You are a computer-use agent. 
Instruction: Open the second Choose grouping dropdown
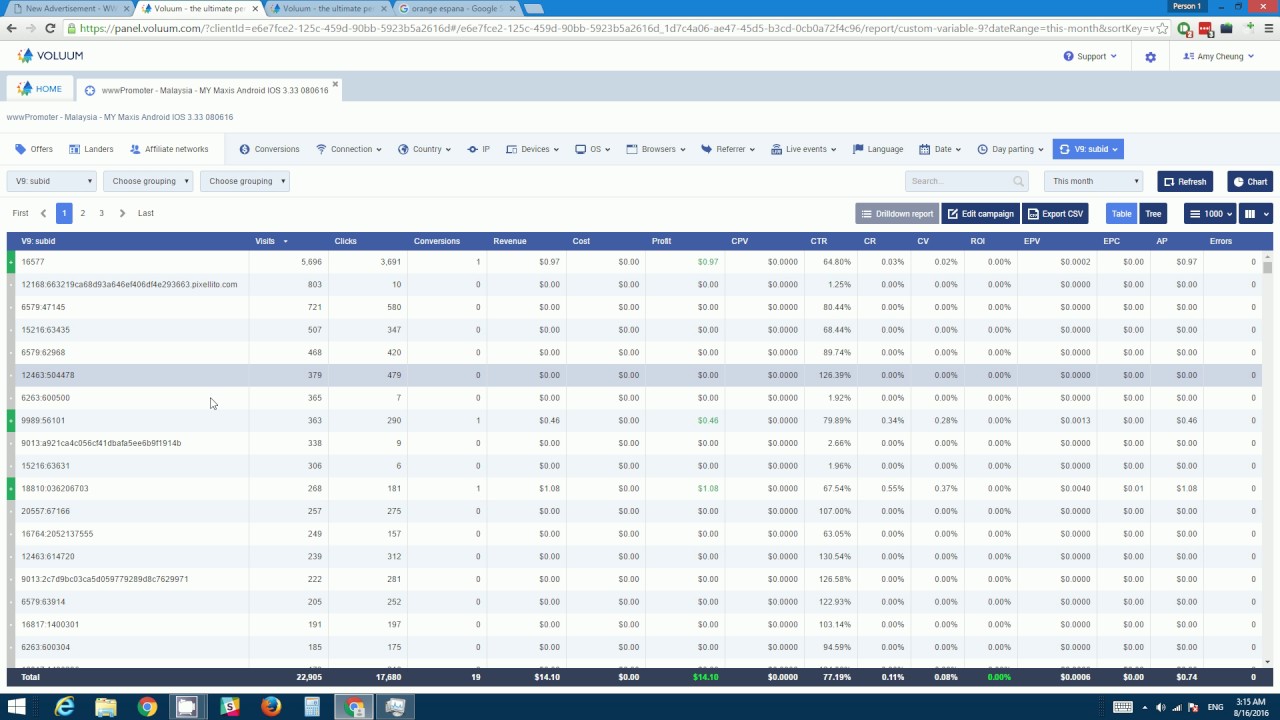click(x=245, y=181)
